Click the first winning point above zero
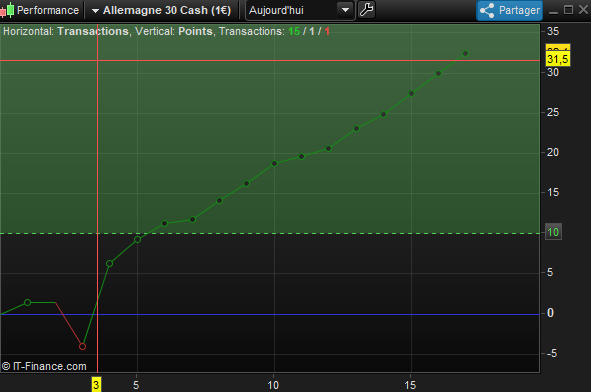This screenshot has width=591, height=392. pos(28,302)
